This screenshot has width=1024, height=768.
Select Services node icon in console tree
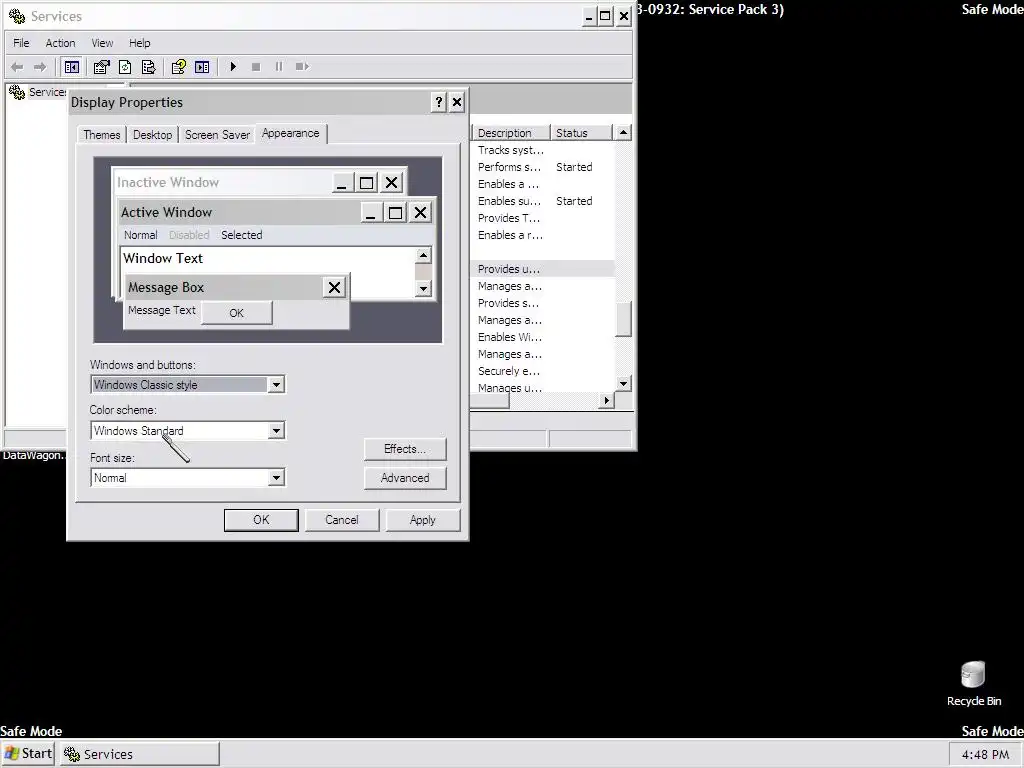(x=17, y=92)
